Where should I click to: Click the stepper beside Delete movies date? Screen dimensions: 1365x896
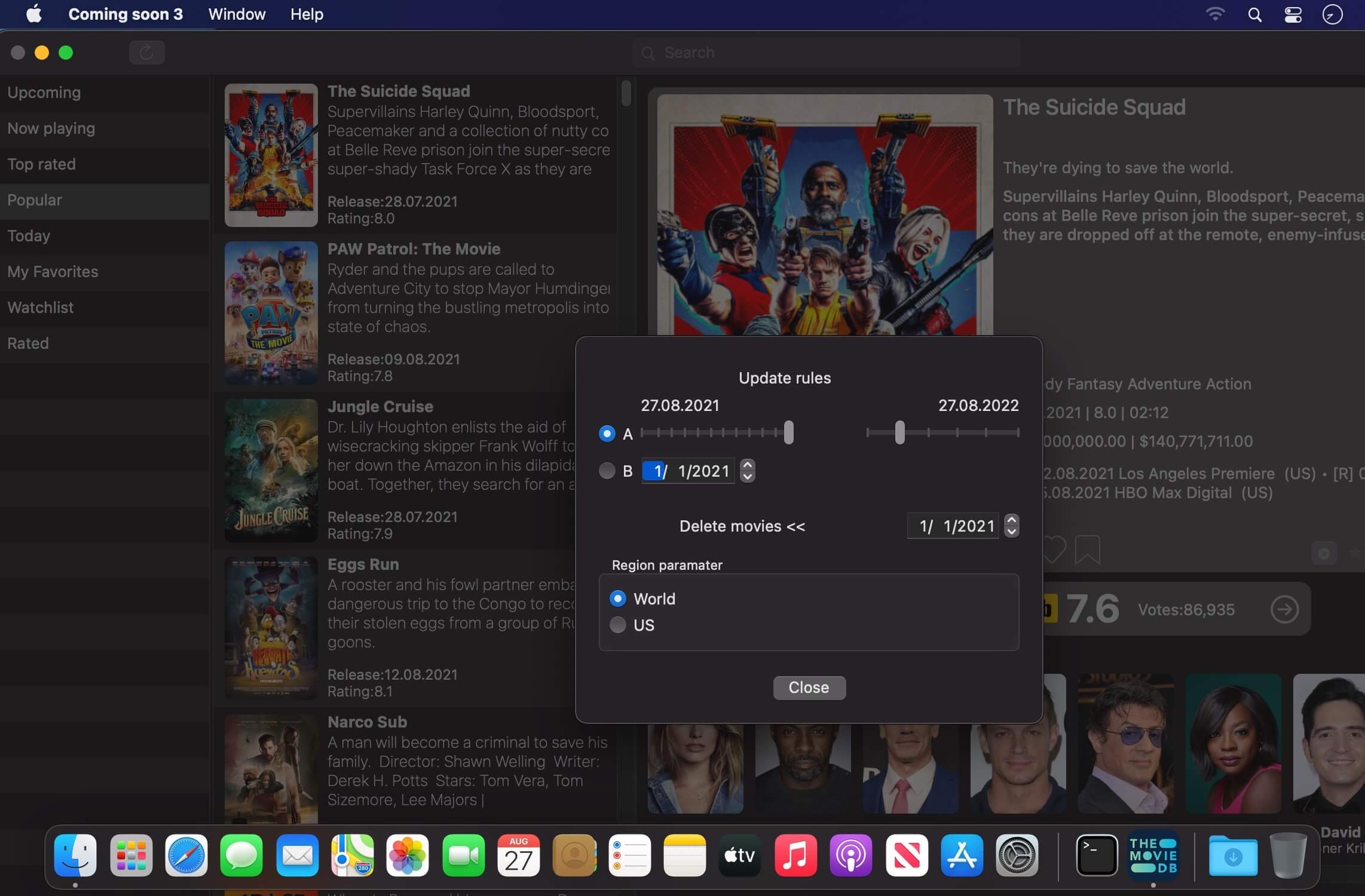point(1011,526)
